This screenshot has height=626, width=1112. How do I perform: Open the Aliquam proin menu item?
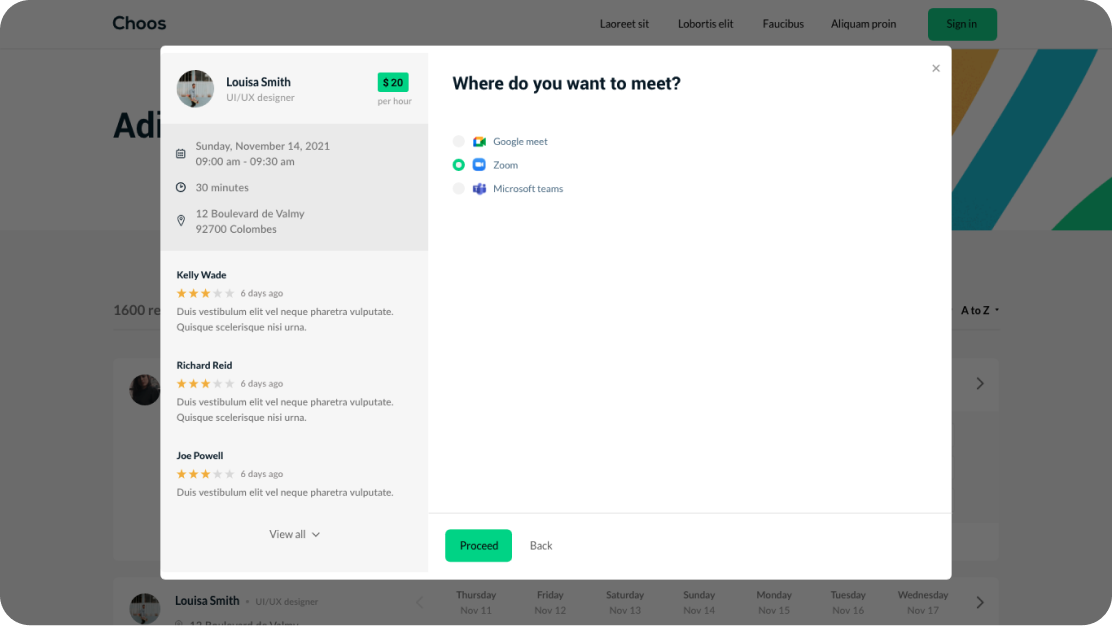pyautogui.click(x=863, y=24)
